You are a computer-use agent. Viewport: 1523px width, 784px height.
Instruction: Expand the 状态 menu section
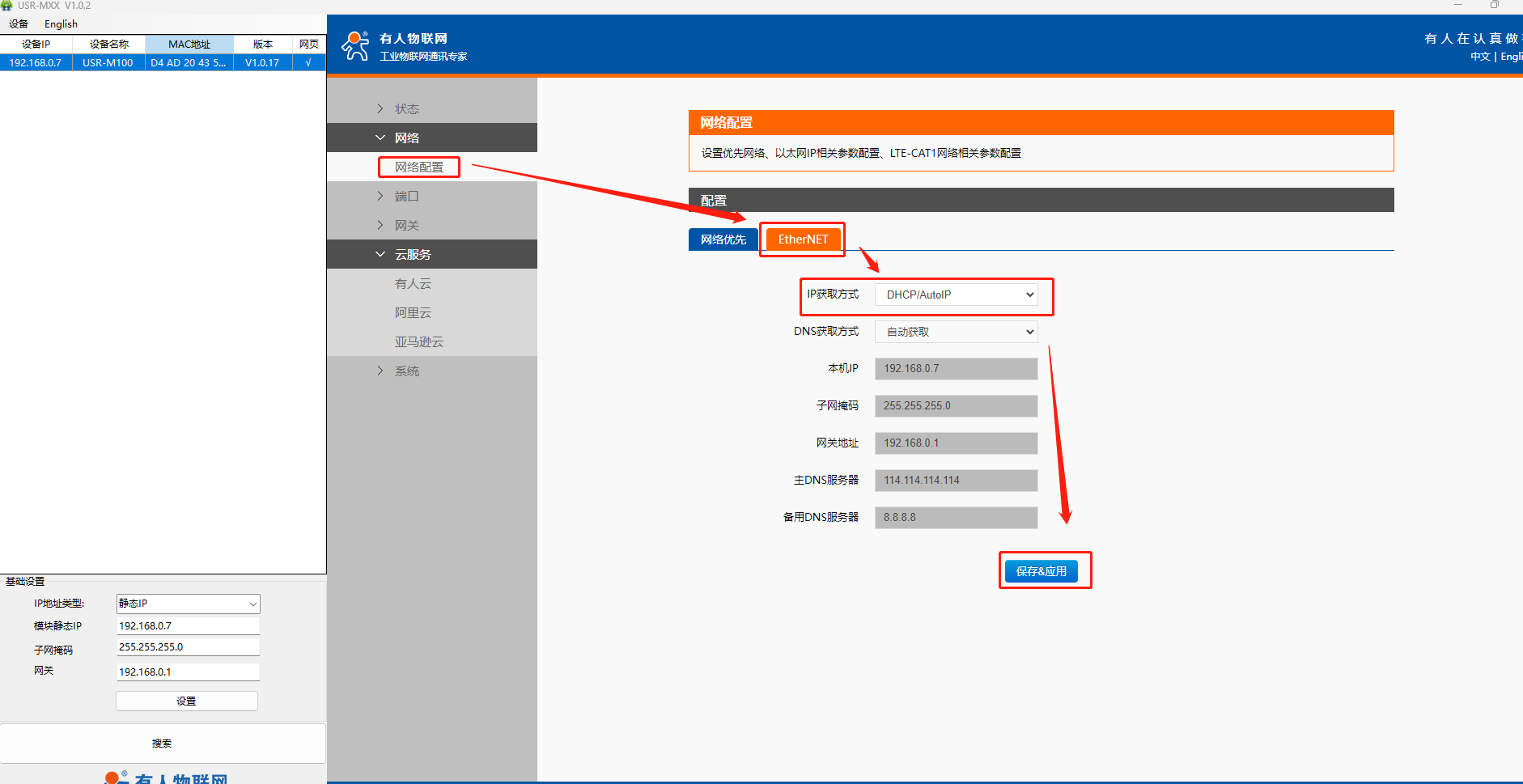[406, 108]
